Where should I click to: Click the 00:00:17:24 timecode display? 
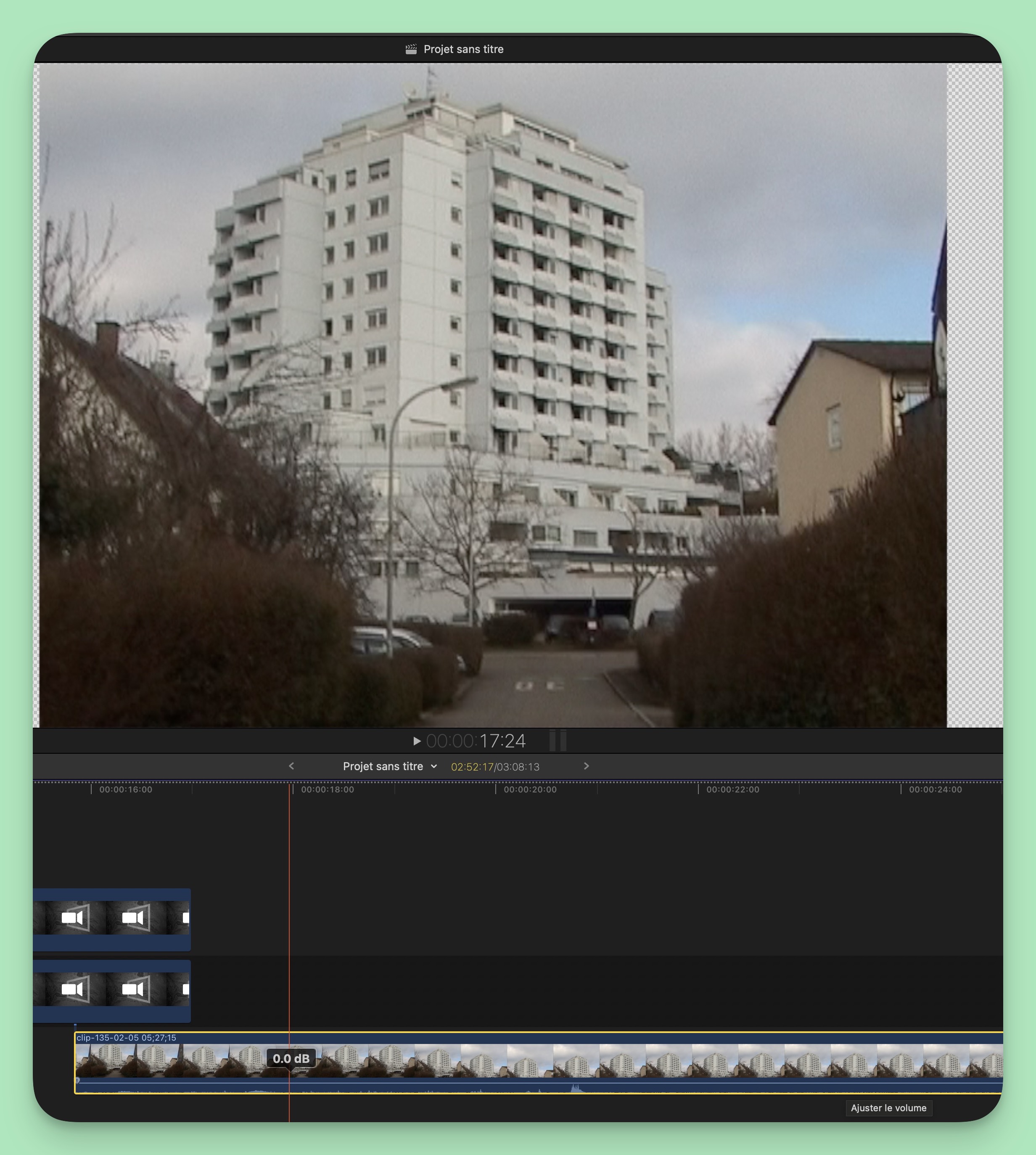[x=476, y=741]
